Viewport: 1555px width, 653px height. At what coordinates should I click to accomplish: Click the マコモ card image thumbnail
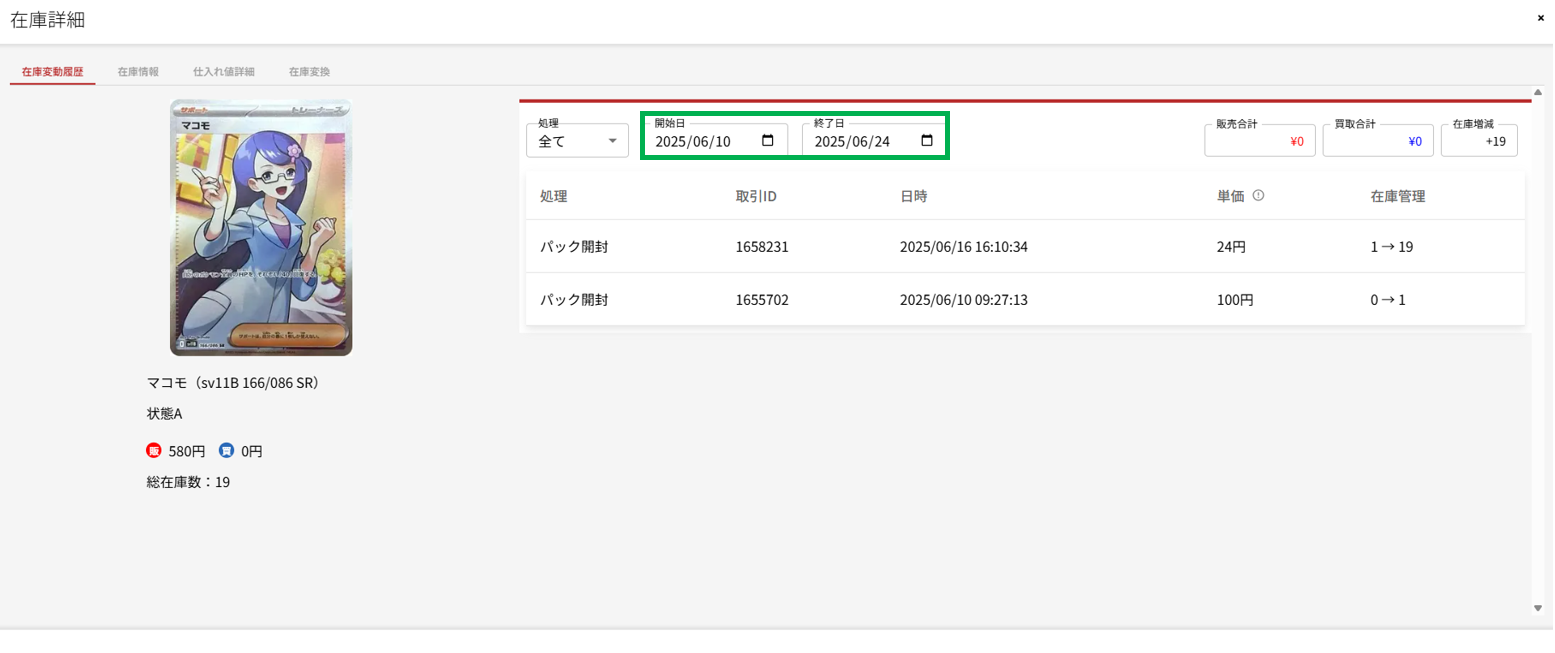pyautogui.click(x=261, y=227)
